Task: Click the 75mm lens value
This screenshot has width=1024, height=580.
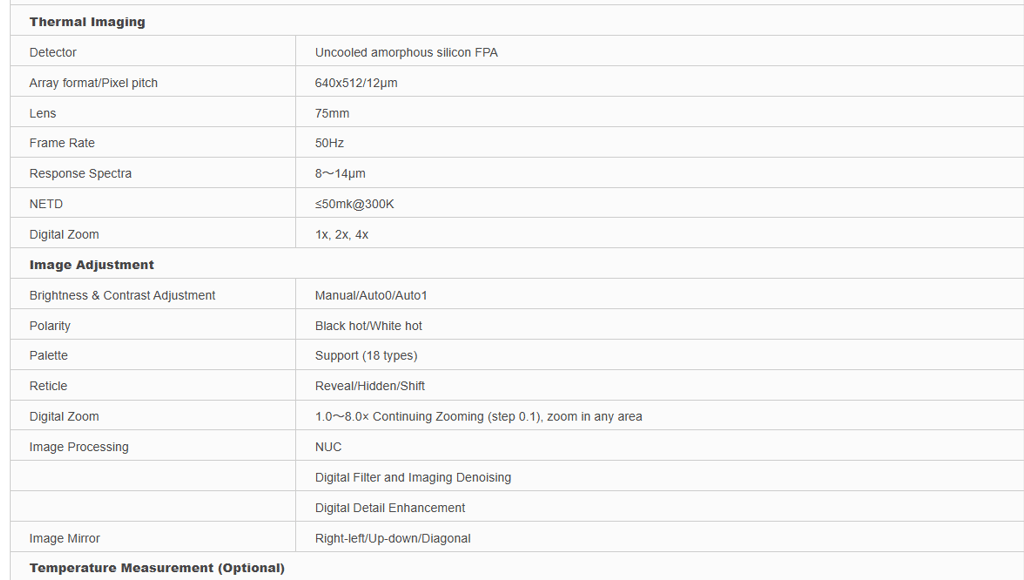Action: click(332, 113)
